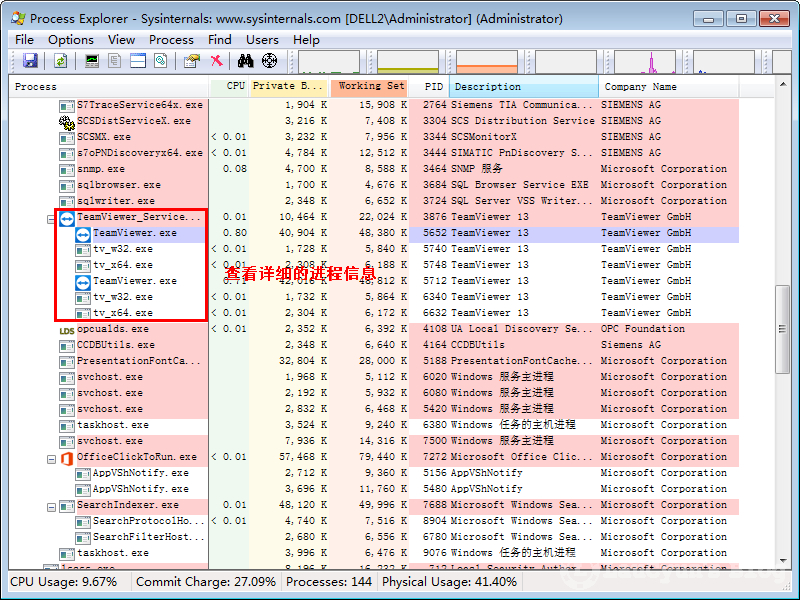Click CPU Usage in the status bar
800x600 pixels.
pyautogui.click(x=64, y=582)
